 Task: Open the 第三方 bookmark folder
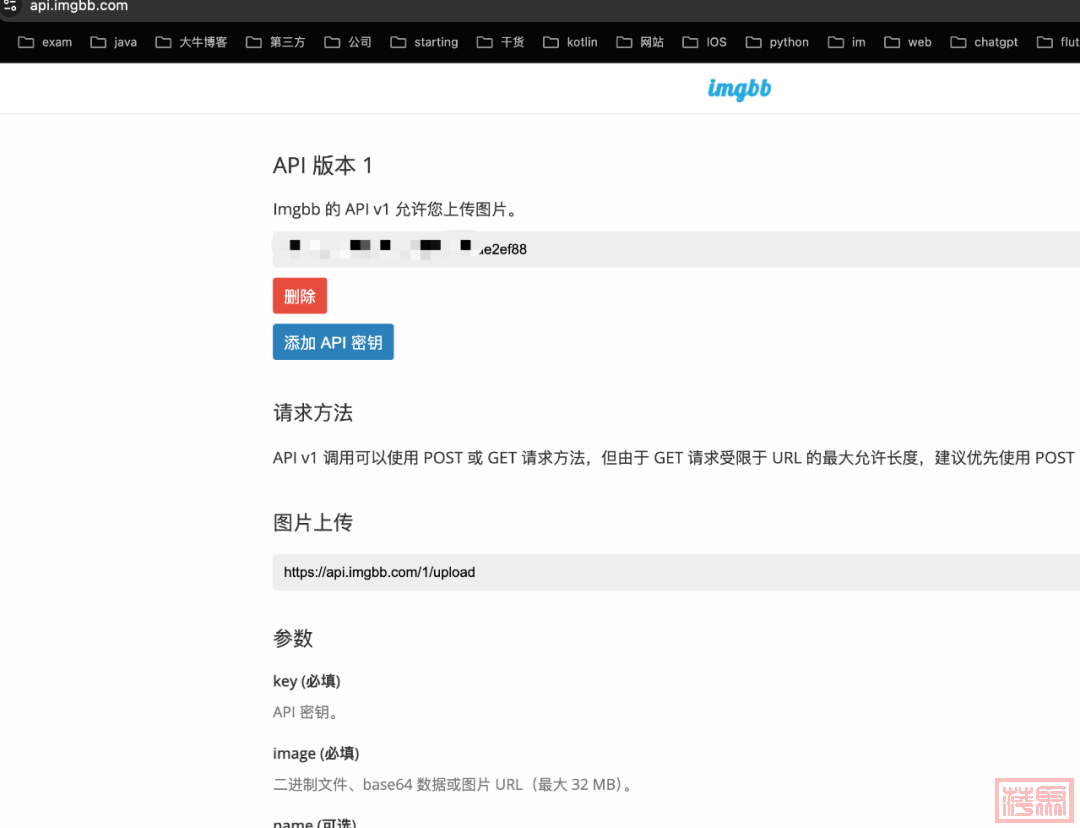tap(276, 42)
